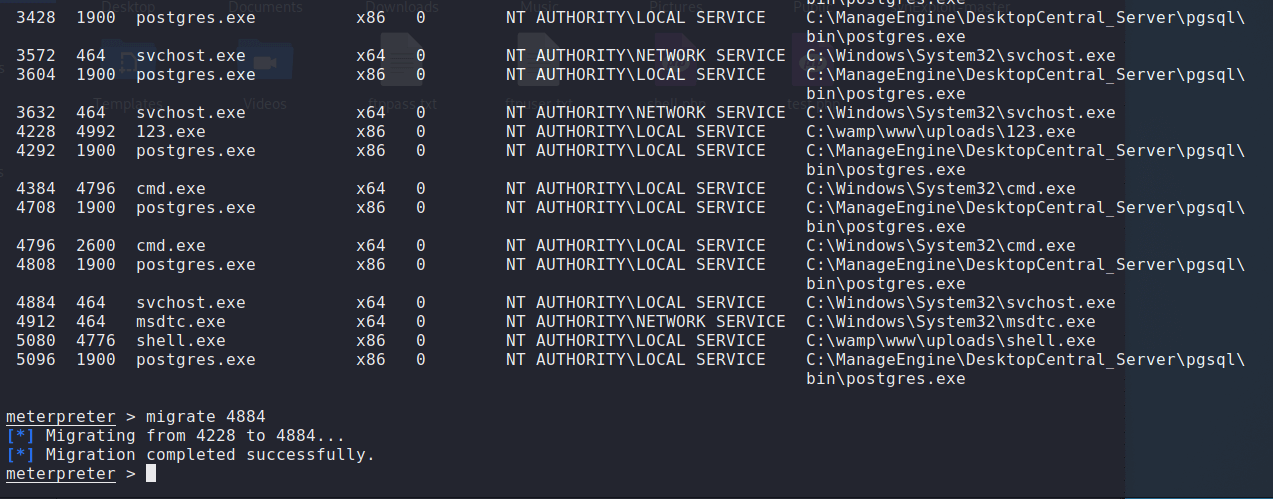Click PID 5080 in the process list
Viewport: 1273px width, 499px height.
click(36, 341)
